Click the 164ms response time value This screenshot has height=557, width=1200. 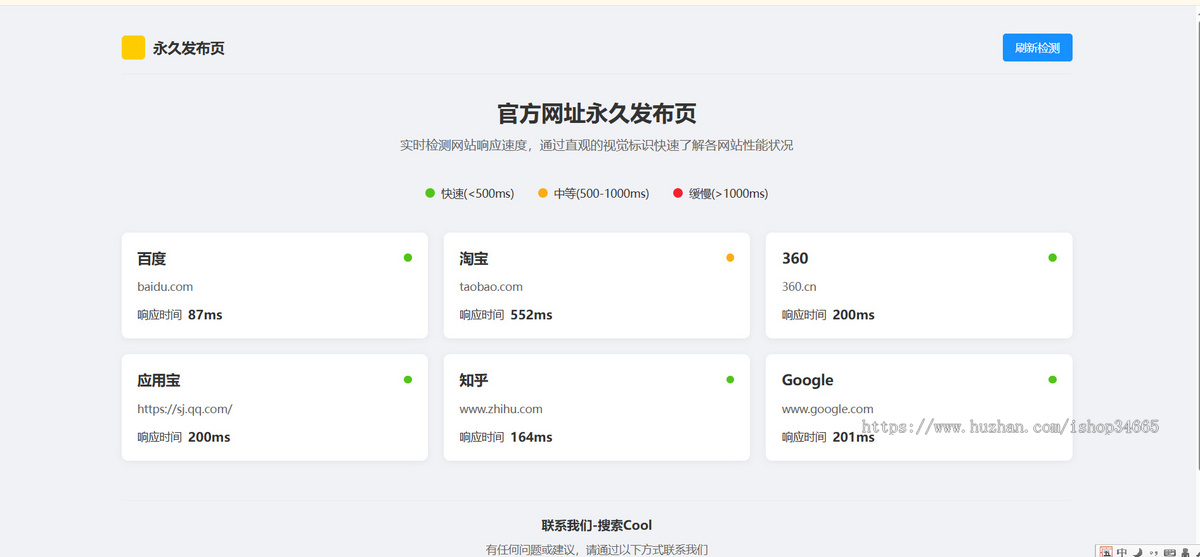coord(531,437)
